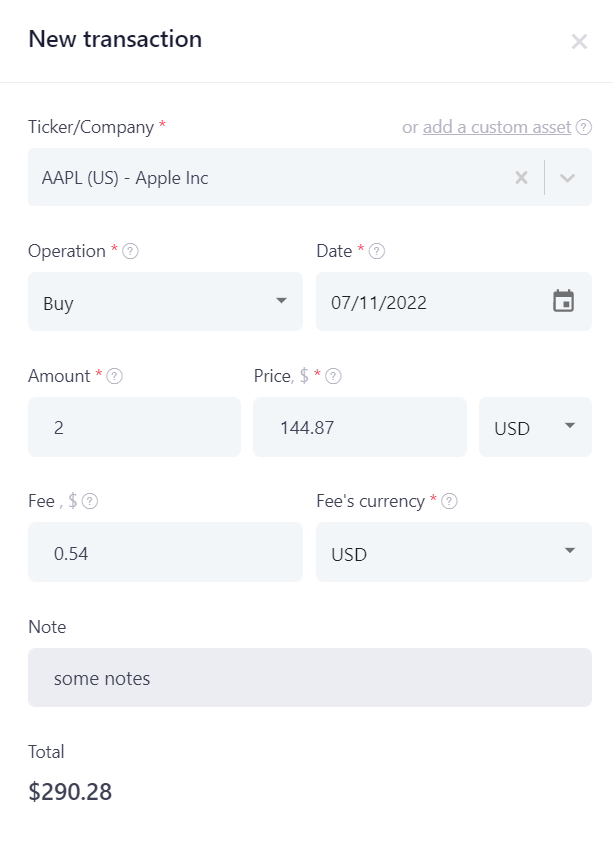613x843 pixels.
Task: Clear the AAPL ticker selection
Action: (521, 177)
